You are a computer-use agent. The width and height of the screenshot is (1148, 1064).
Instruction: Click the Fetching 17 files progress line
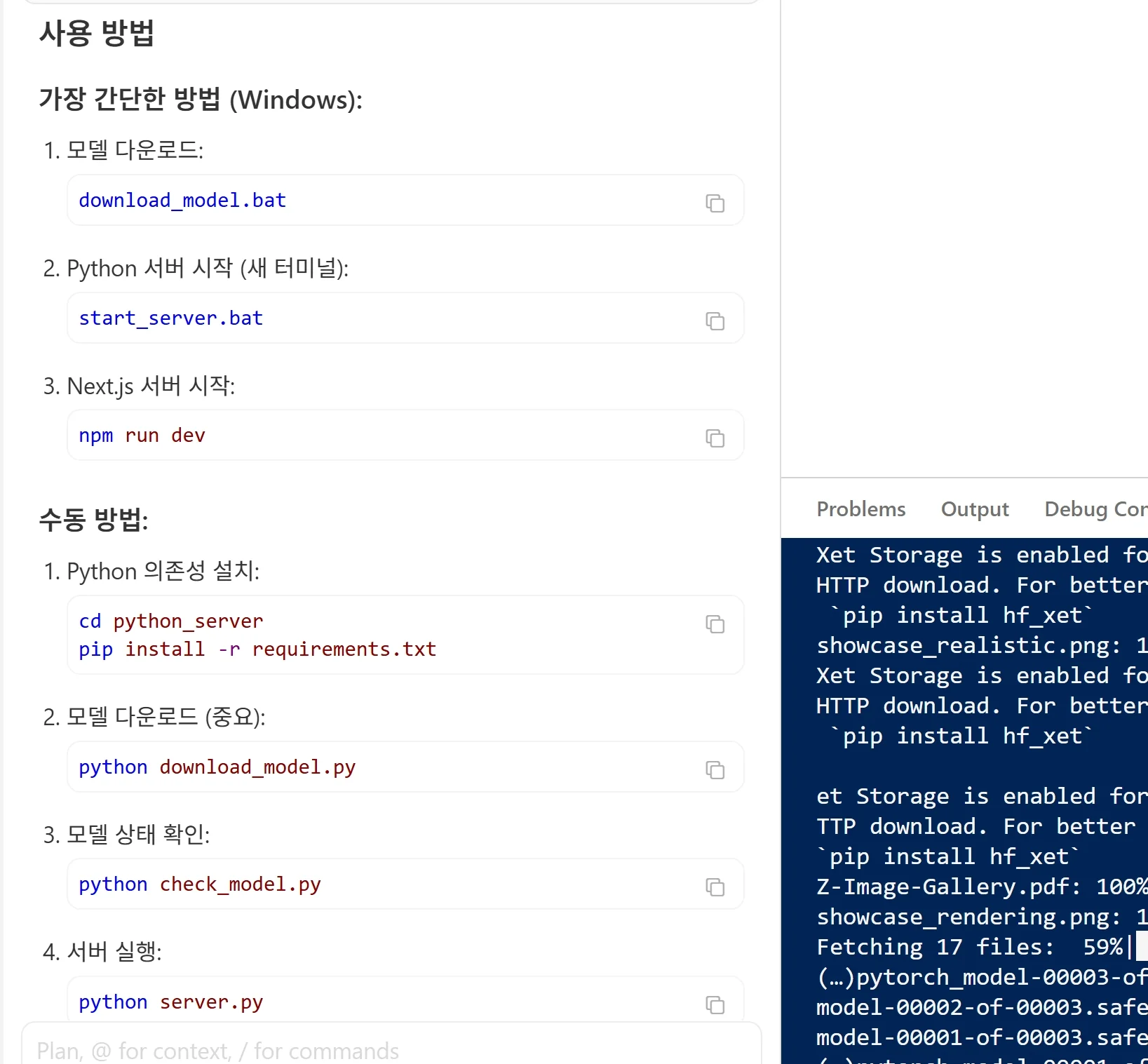click(968, 947)
